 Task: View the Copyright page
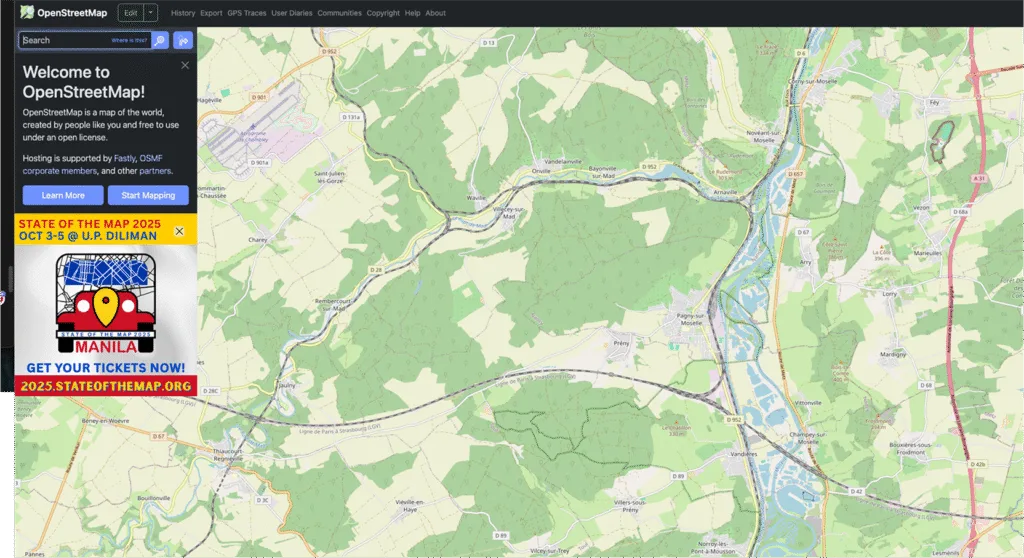click(x=383, y=13)
